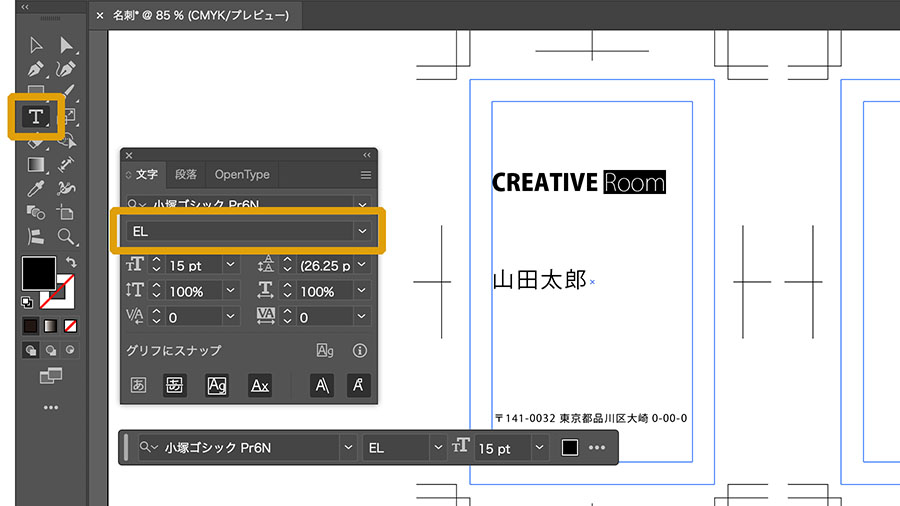Select the Type tool

pyautogui.click(x=36, y=116)
